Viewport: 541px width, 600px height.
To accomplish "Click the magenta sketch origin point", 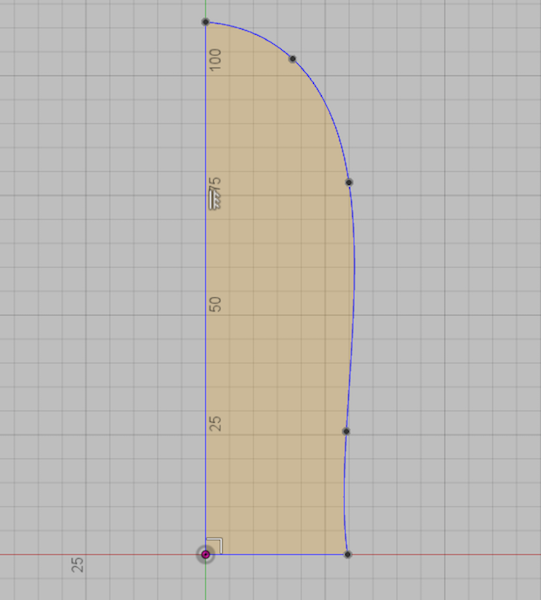I will tap(205, 554).
